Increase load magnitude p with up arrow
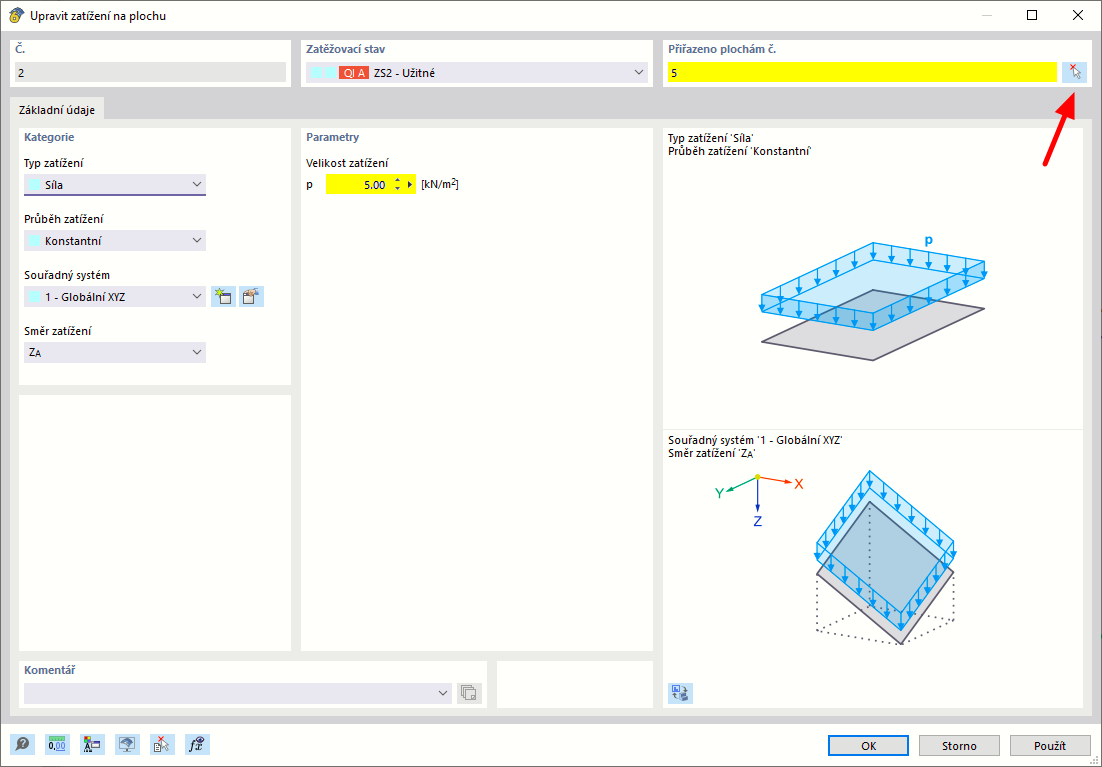The height and width of the screenshot is (767, 1102). point(398,181)
